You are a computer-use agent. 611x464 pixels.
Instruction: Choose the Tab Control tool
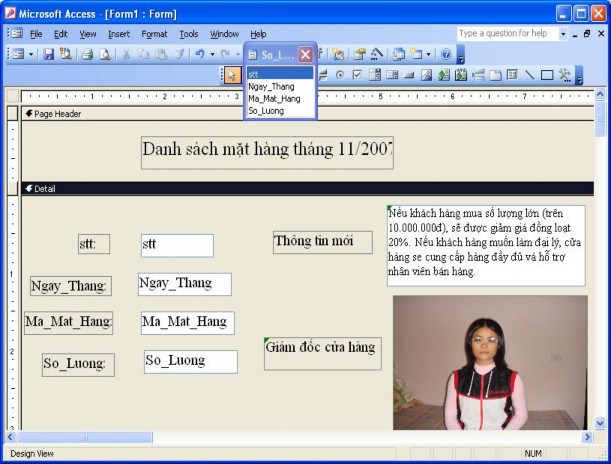point(495,75)
